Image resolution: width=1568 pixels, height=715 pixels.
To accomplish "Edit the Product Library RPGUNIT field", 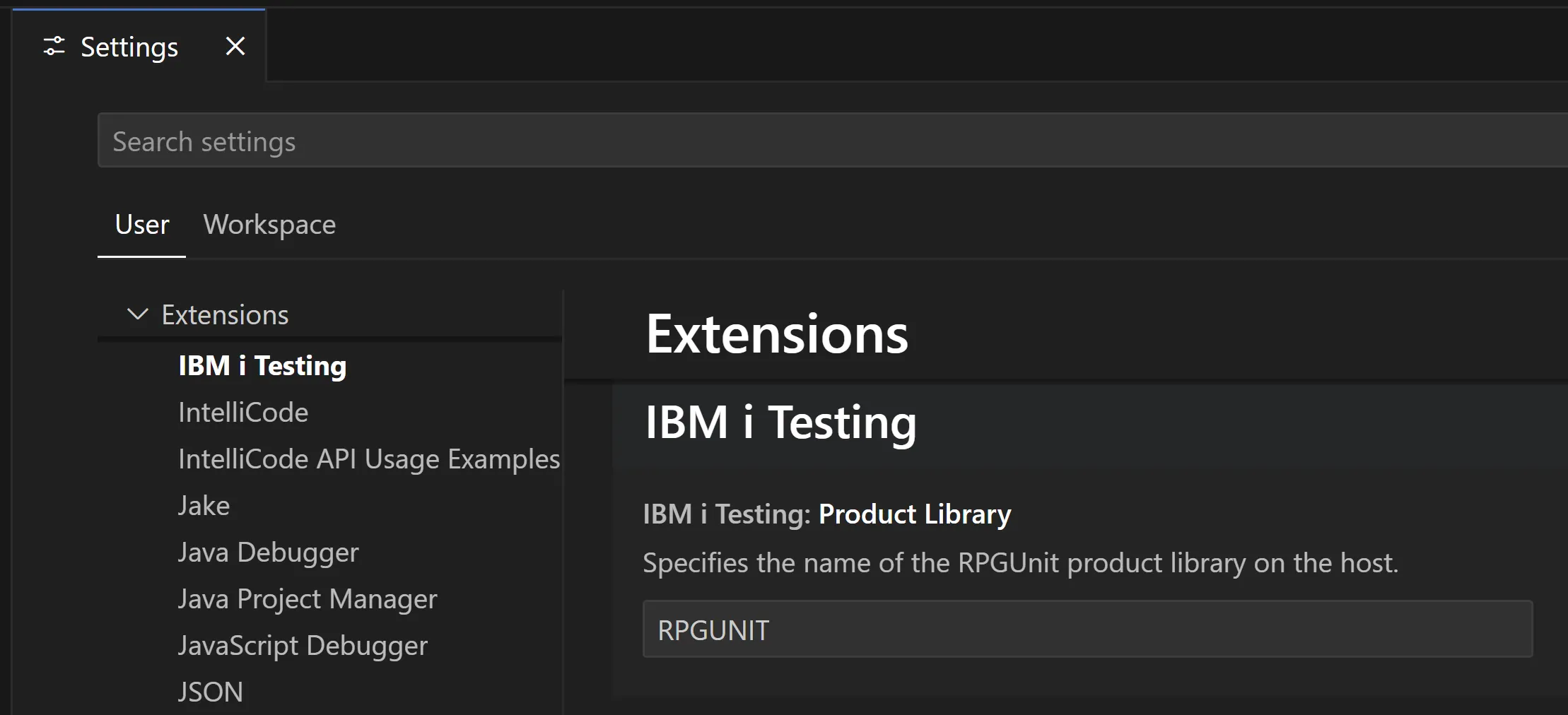I will pos(1087,630).
